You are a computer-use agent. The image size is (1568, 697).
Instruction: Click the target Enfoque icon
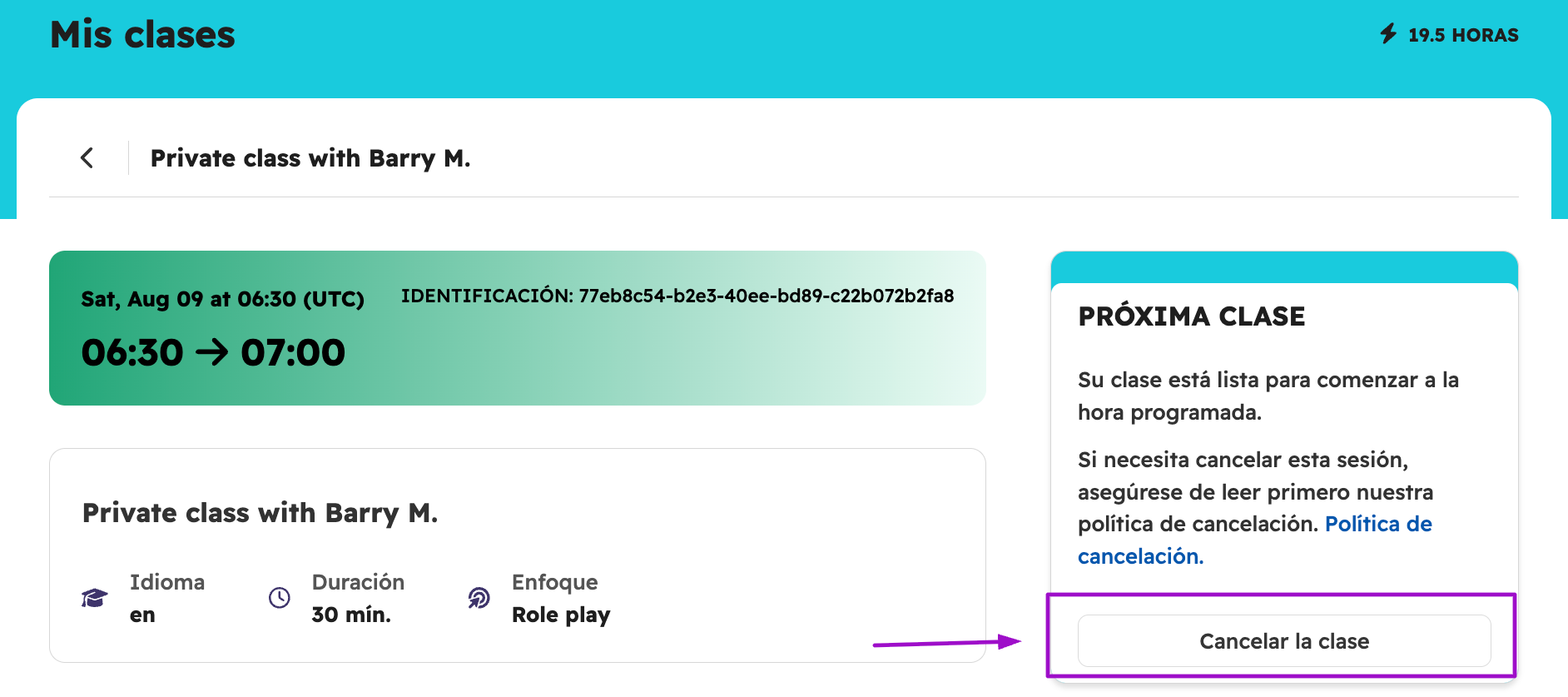[x=479, y=598]
